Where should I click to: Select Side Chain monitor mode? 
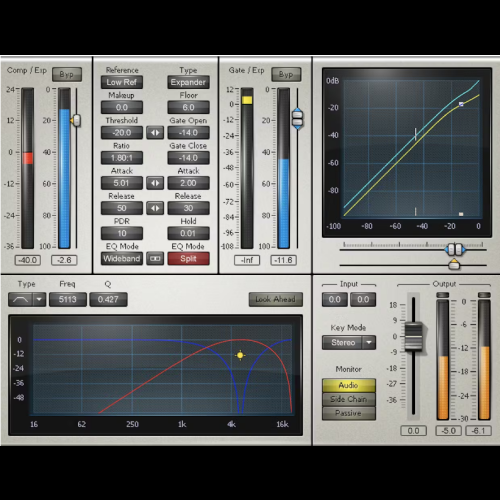pyautogui.click(x=349, y=399)
